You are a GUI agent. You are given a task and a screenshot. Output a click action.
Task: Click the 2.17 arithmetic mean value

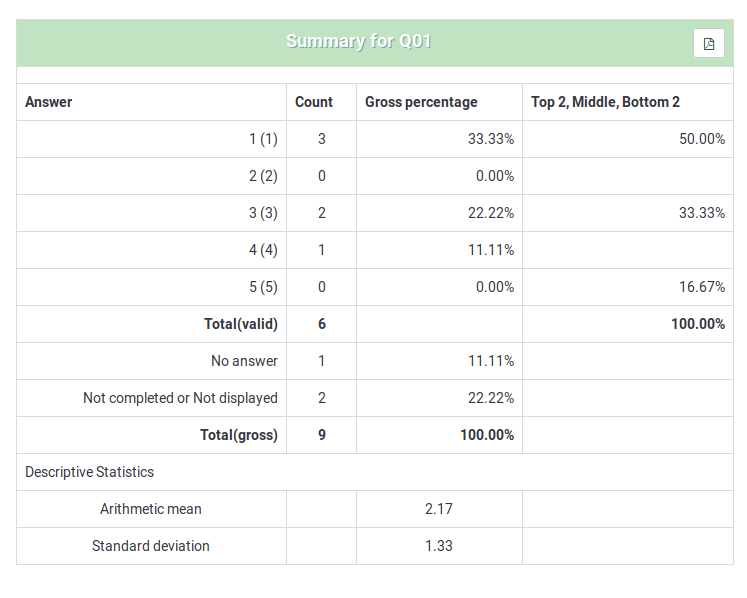click(x=439, y=509)
